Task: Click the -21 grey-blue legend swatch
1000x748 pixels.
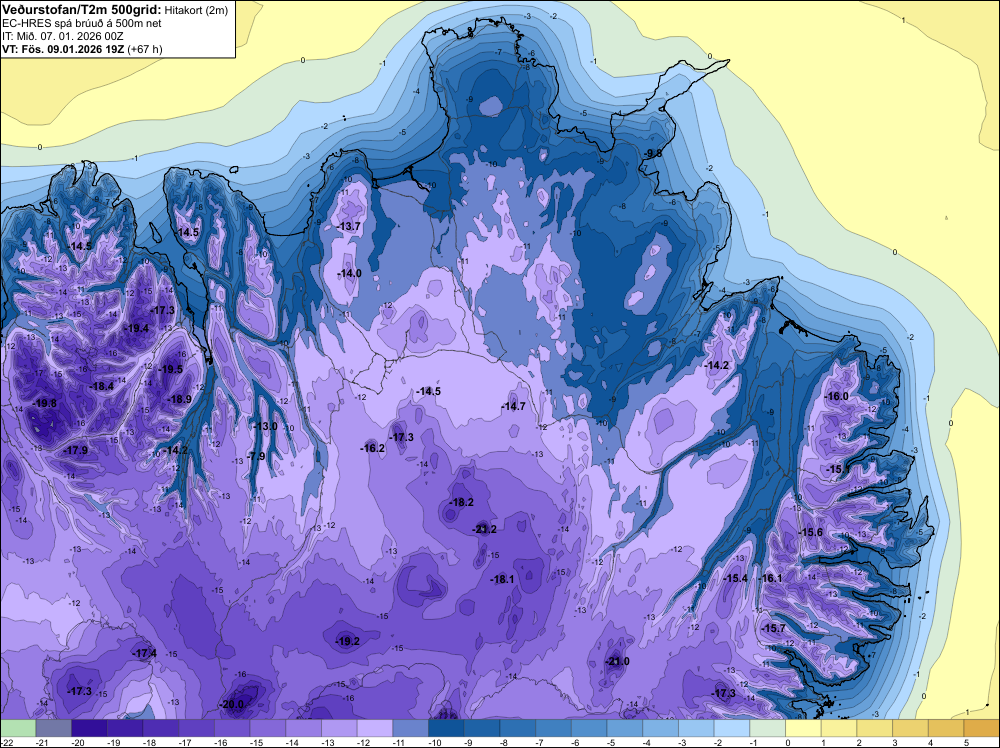Action: pos(54,728)
